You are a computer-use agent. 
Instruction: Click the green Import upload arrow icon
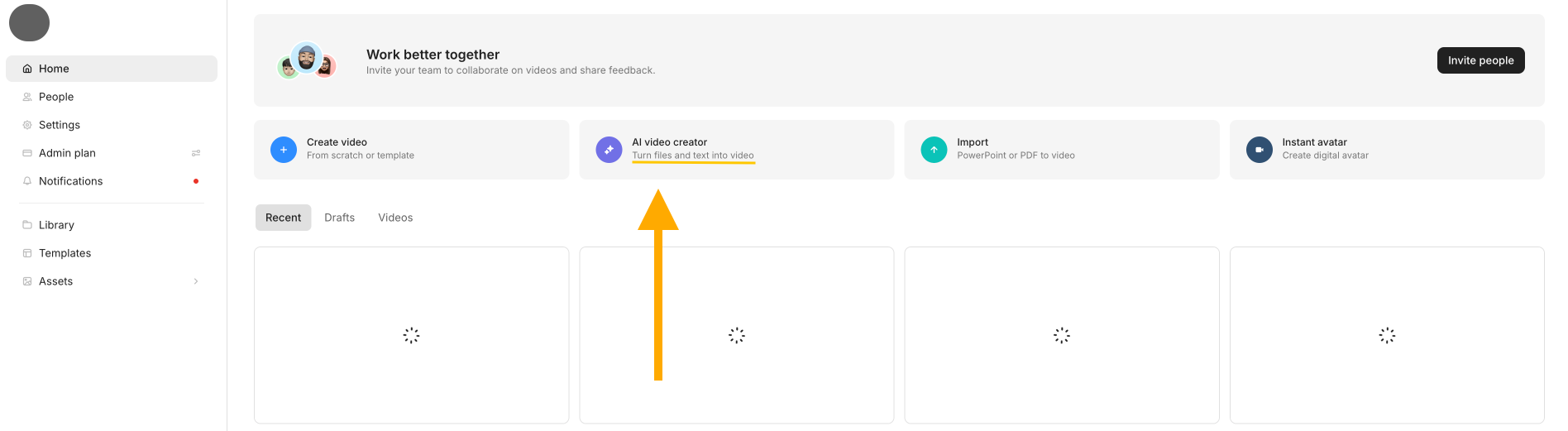934,150
